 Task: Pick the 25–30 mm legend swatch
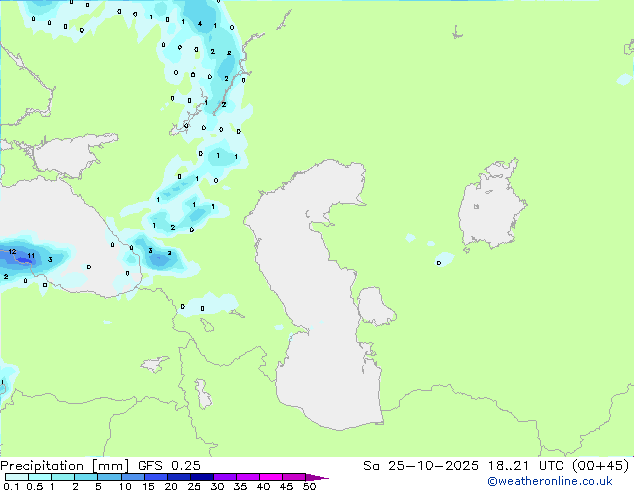point(201,477)
